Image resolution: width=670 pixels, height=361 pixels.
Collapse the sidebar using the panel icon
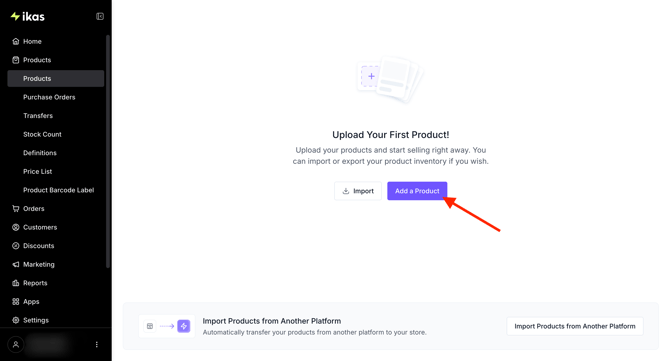click(100, 16)
